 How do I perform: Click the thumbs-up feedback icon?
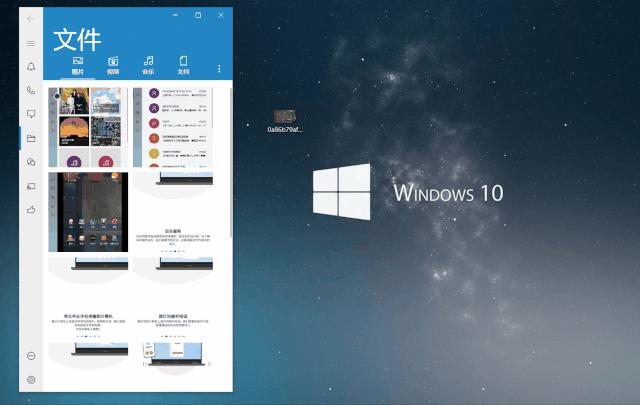(x=31, y=210)
